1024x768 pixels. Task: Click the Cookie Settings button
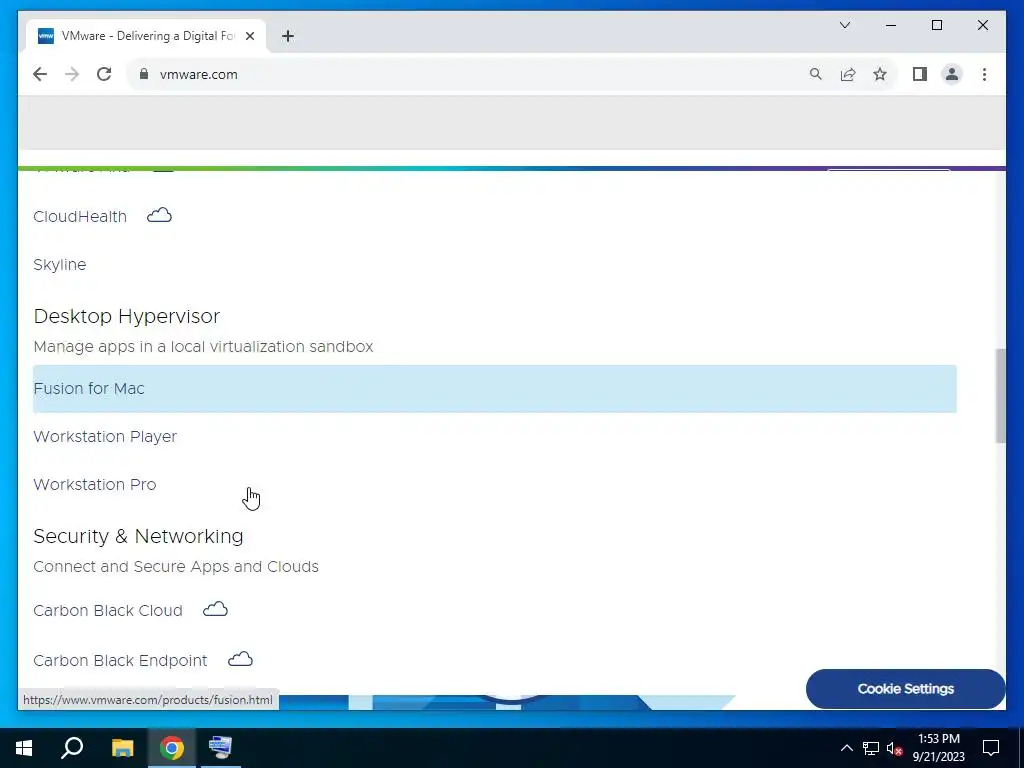coord(905,689)
